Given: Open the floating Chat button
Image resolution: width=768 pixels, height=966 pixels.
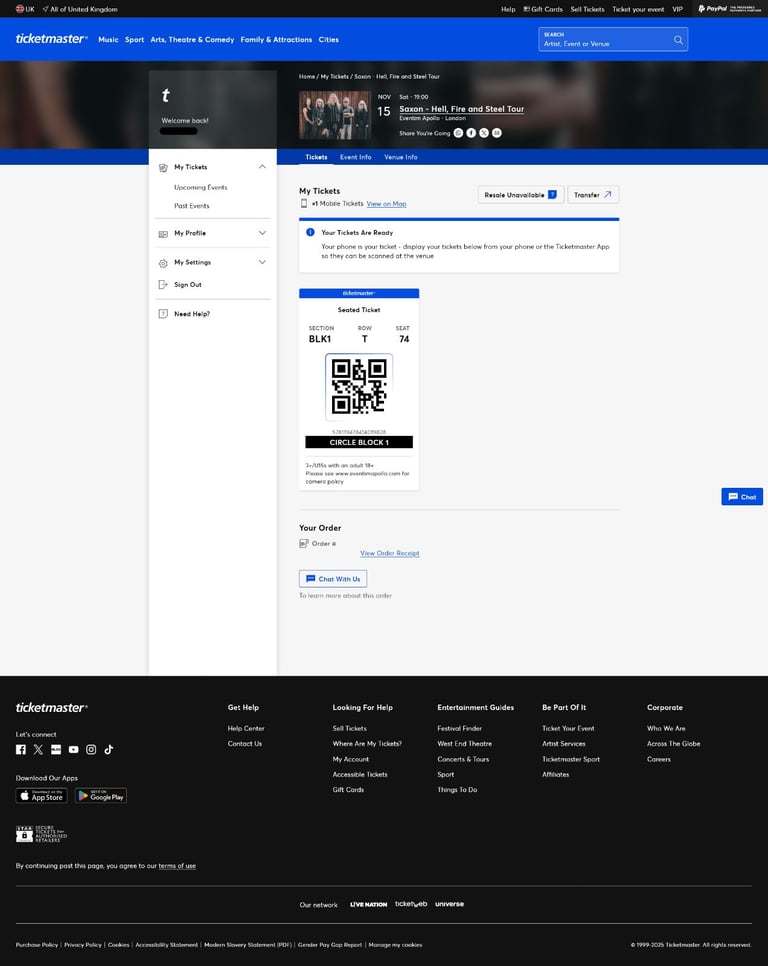Looking at the screenshot, I should pos(742,497).
